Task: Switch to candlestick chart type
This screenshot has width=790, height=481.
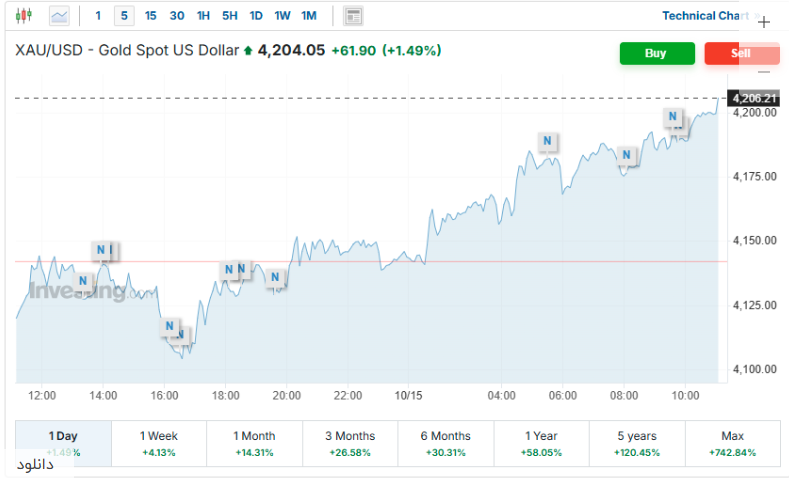Action: click(x=24, y=16)
